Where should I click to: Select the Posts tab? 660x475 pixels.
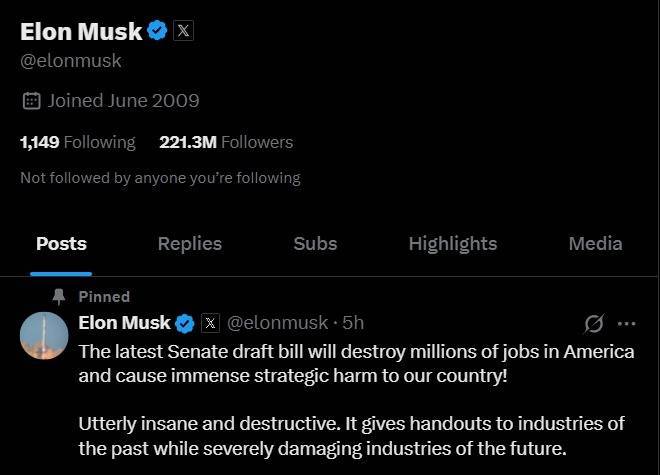(61, 243)
